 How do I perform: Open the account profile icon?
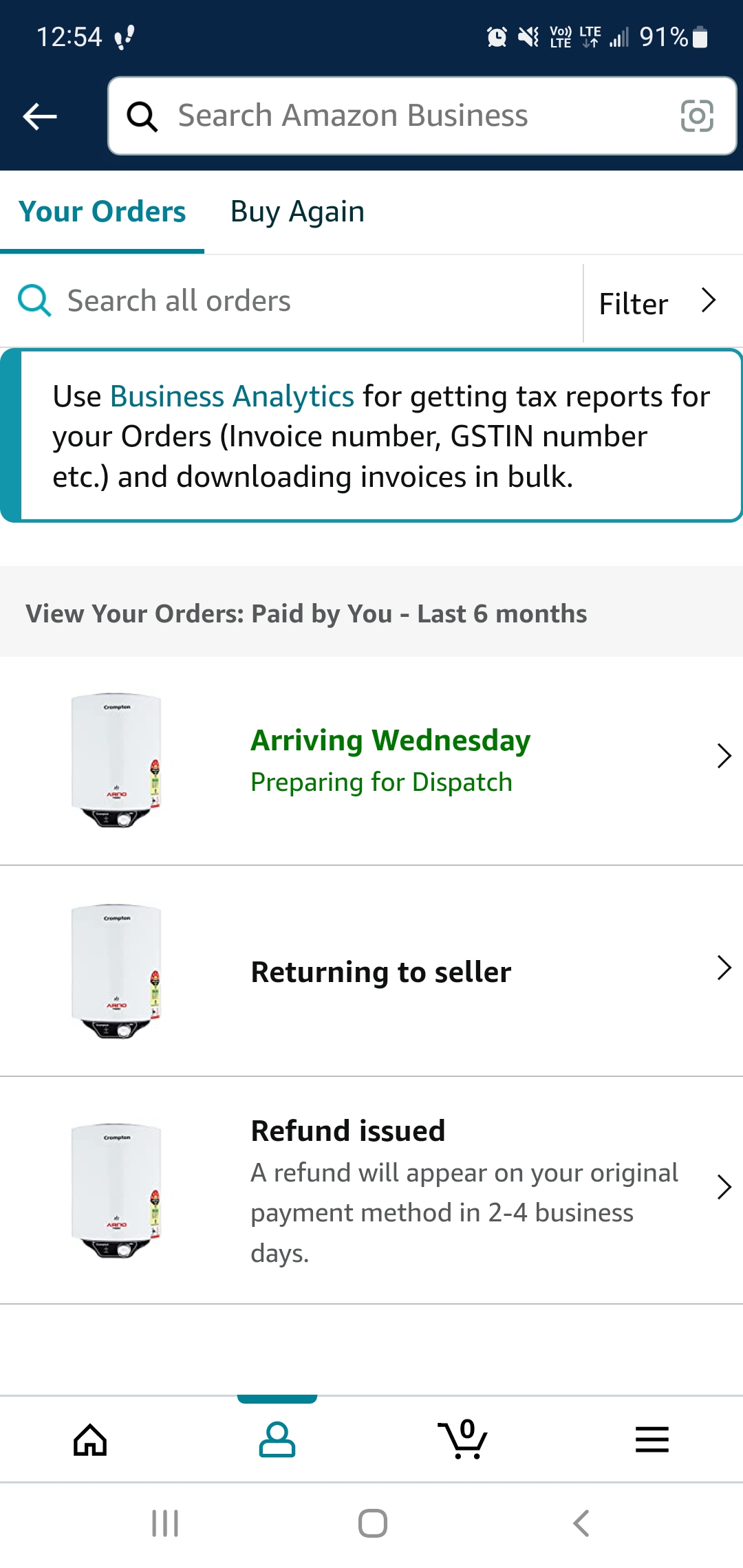[x=277, y=1439]
